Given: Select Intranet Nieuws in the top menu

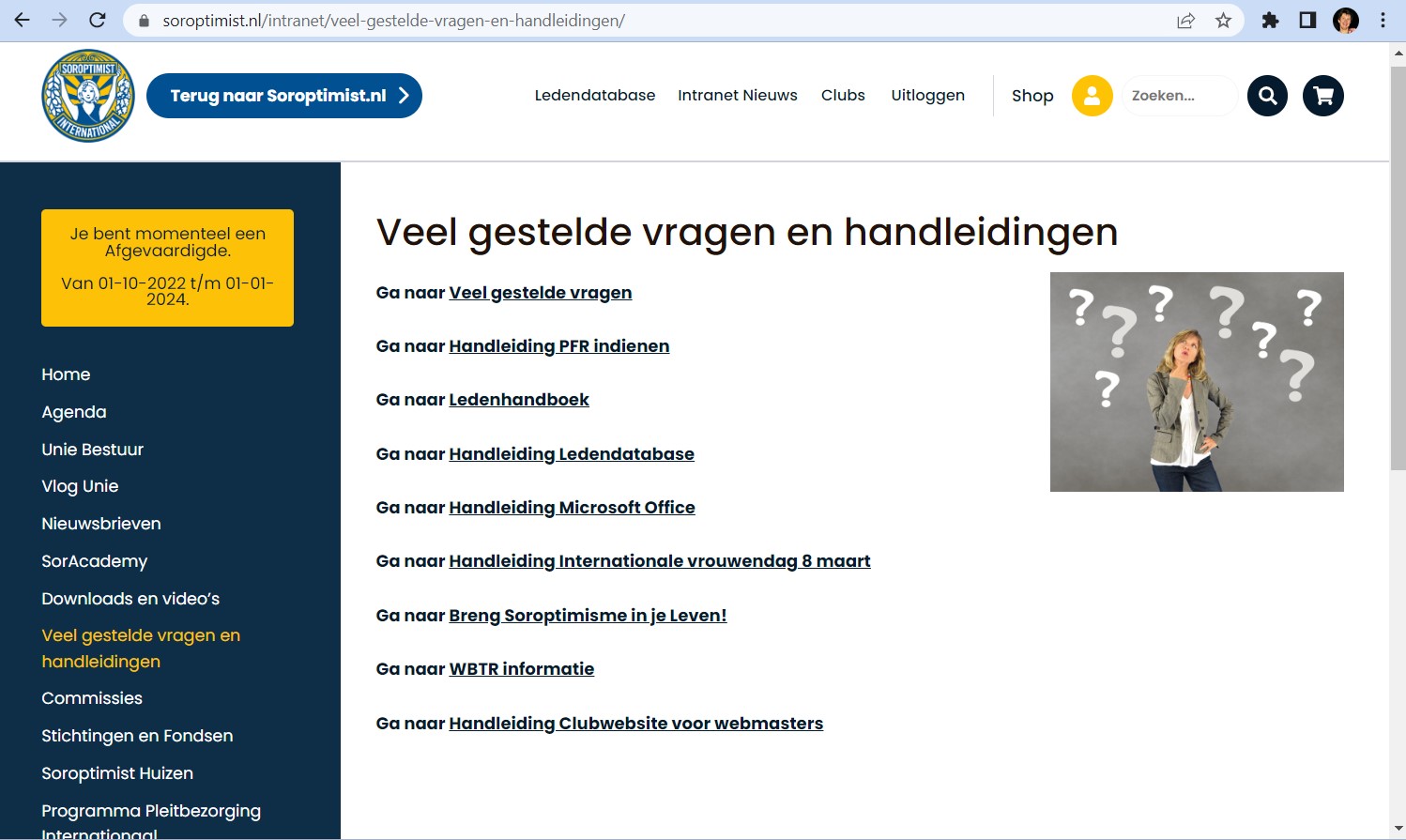Looking at the screenshot, I should (x=737, y=96).
